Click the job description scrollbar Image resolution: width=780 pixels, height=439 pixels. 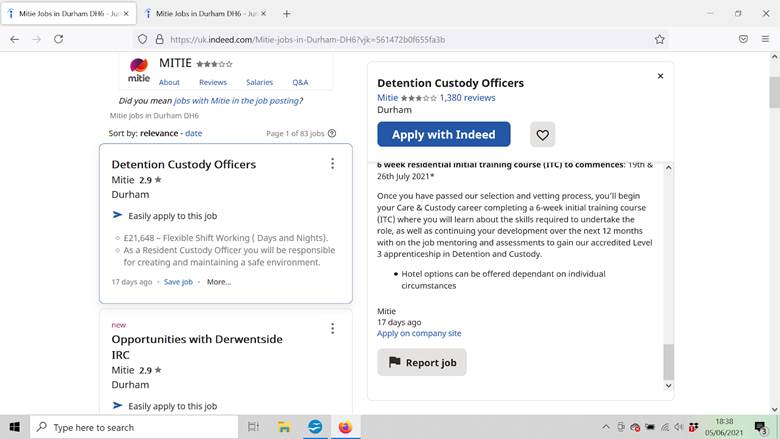point(669,360)
